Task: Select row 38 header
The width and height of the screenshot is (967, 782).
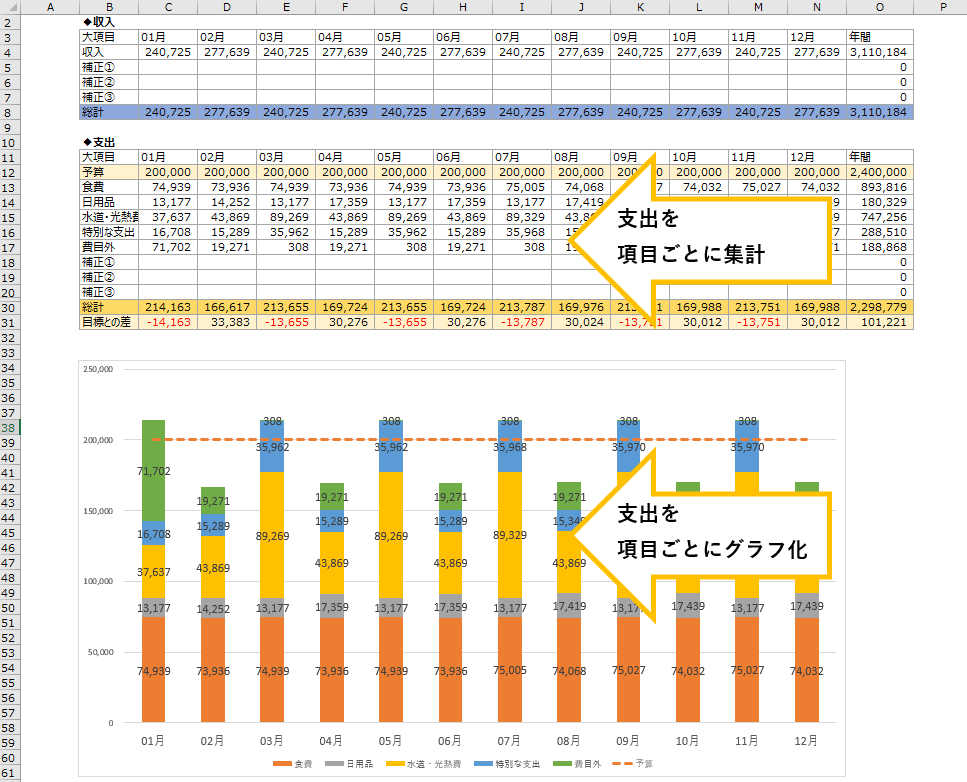Action: [x=9, y=428]
